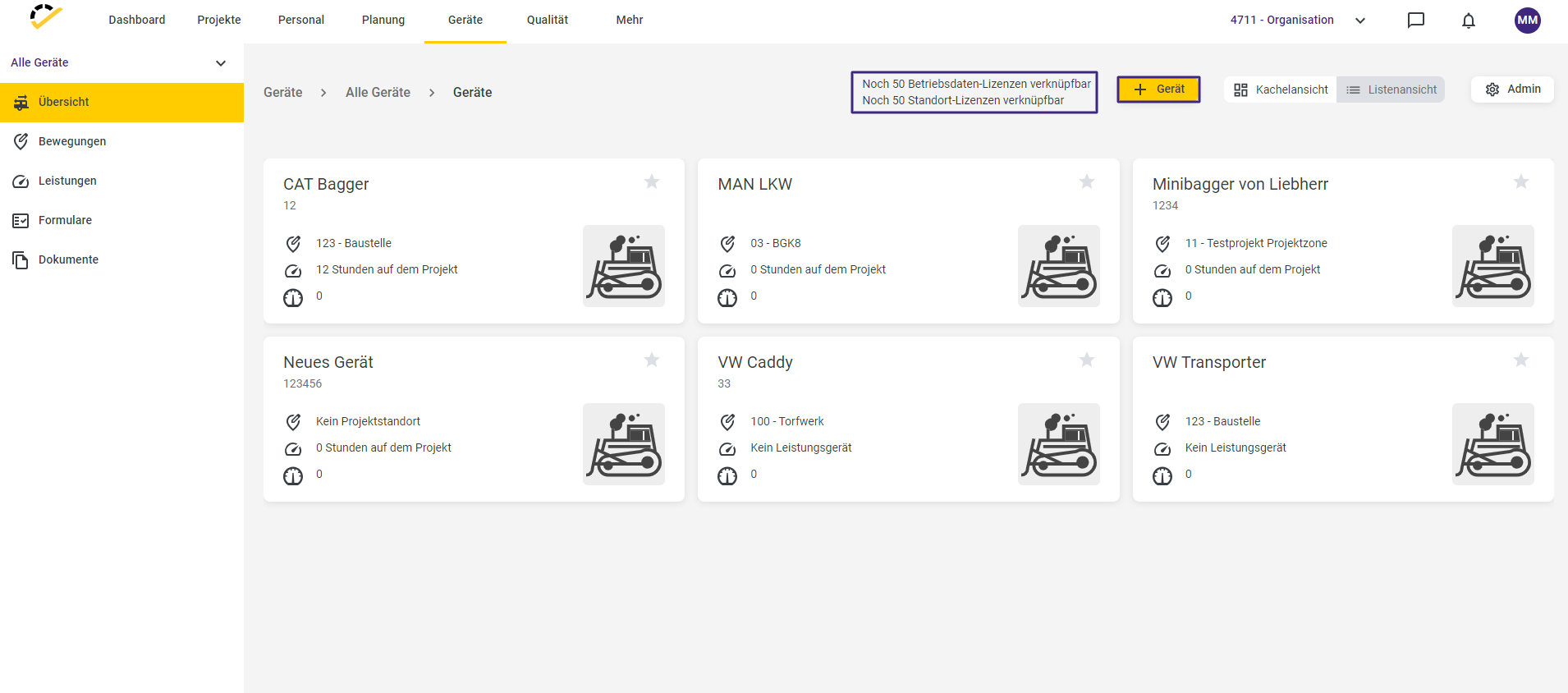Open the CAT Bagger card title
This screenshot has width=1568, height=693.
326,185
